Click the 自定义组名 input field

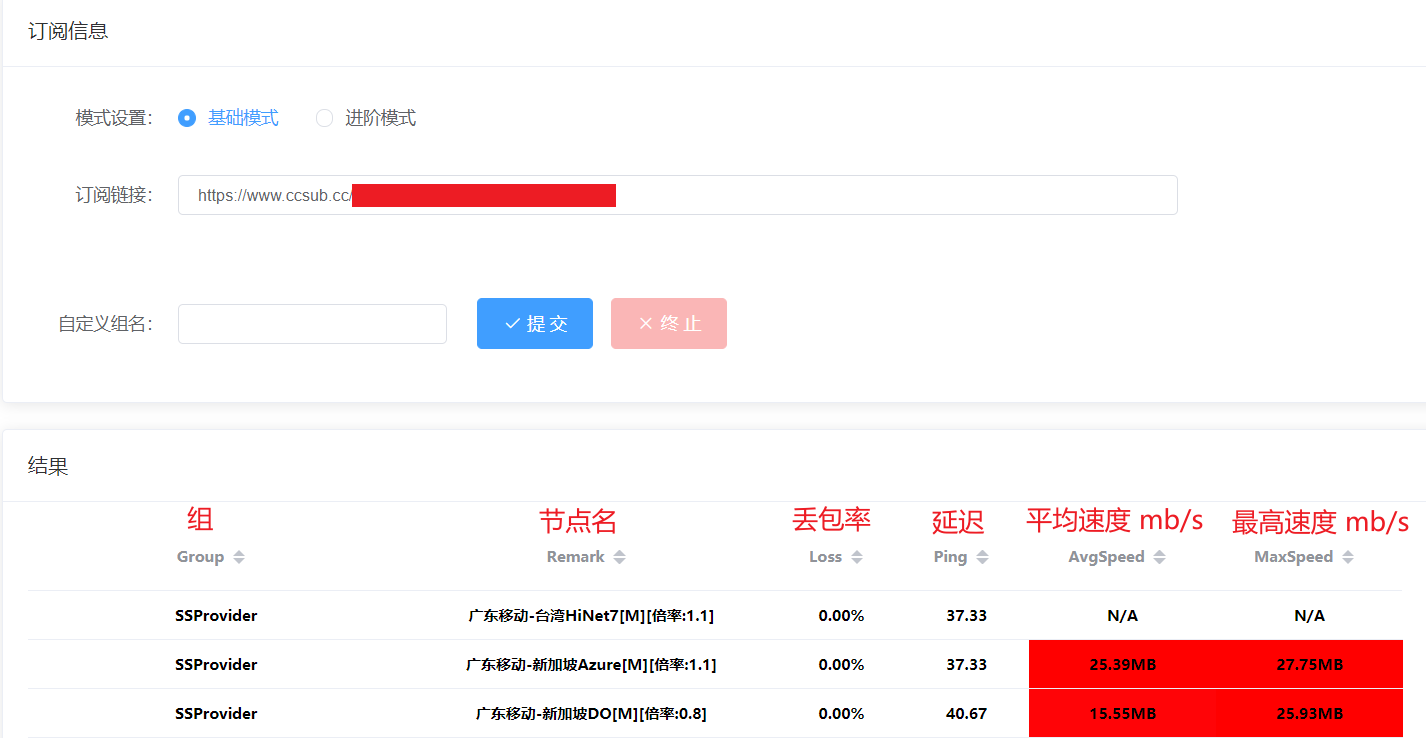coord(312,324)
